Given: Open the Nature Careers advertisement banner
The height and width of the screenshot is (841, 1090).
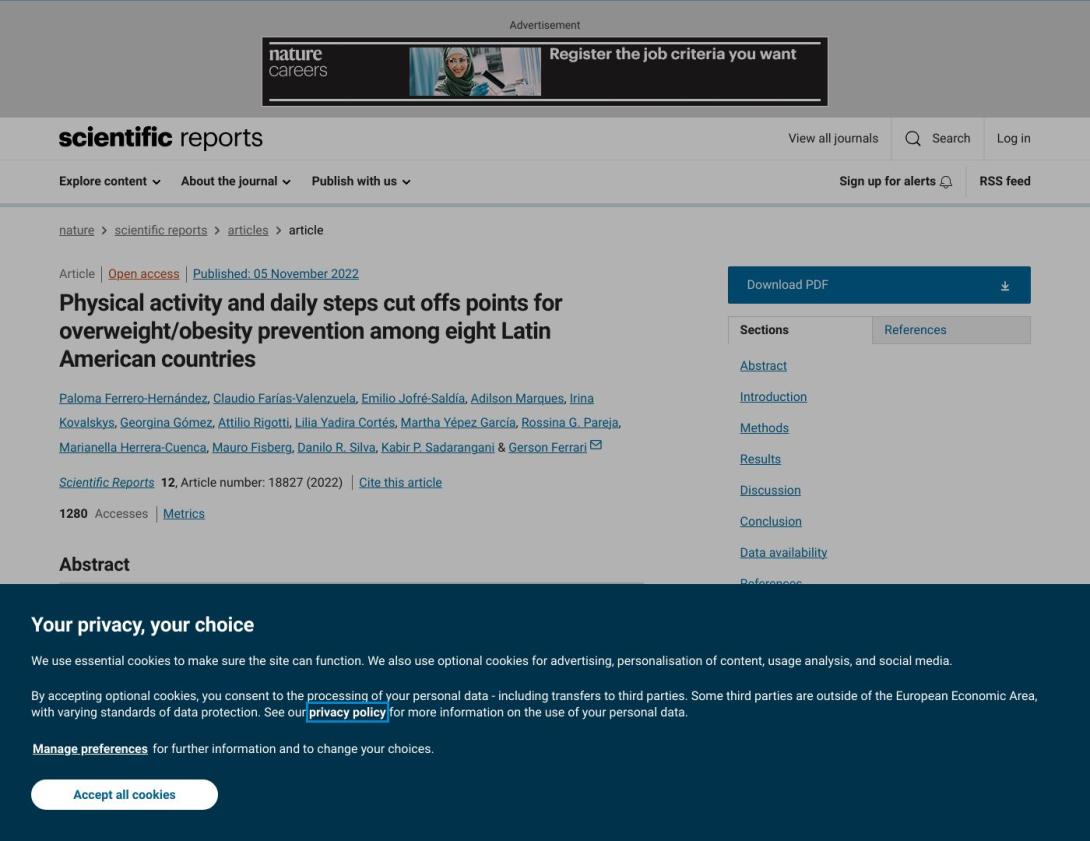Looking at the screenshot, I should point(544,71).
